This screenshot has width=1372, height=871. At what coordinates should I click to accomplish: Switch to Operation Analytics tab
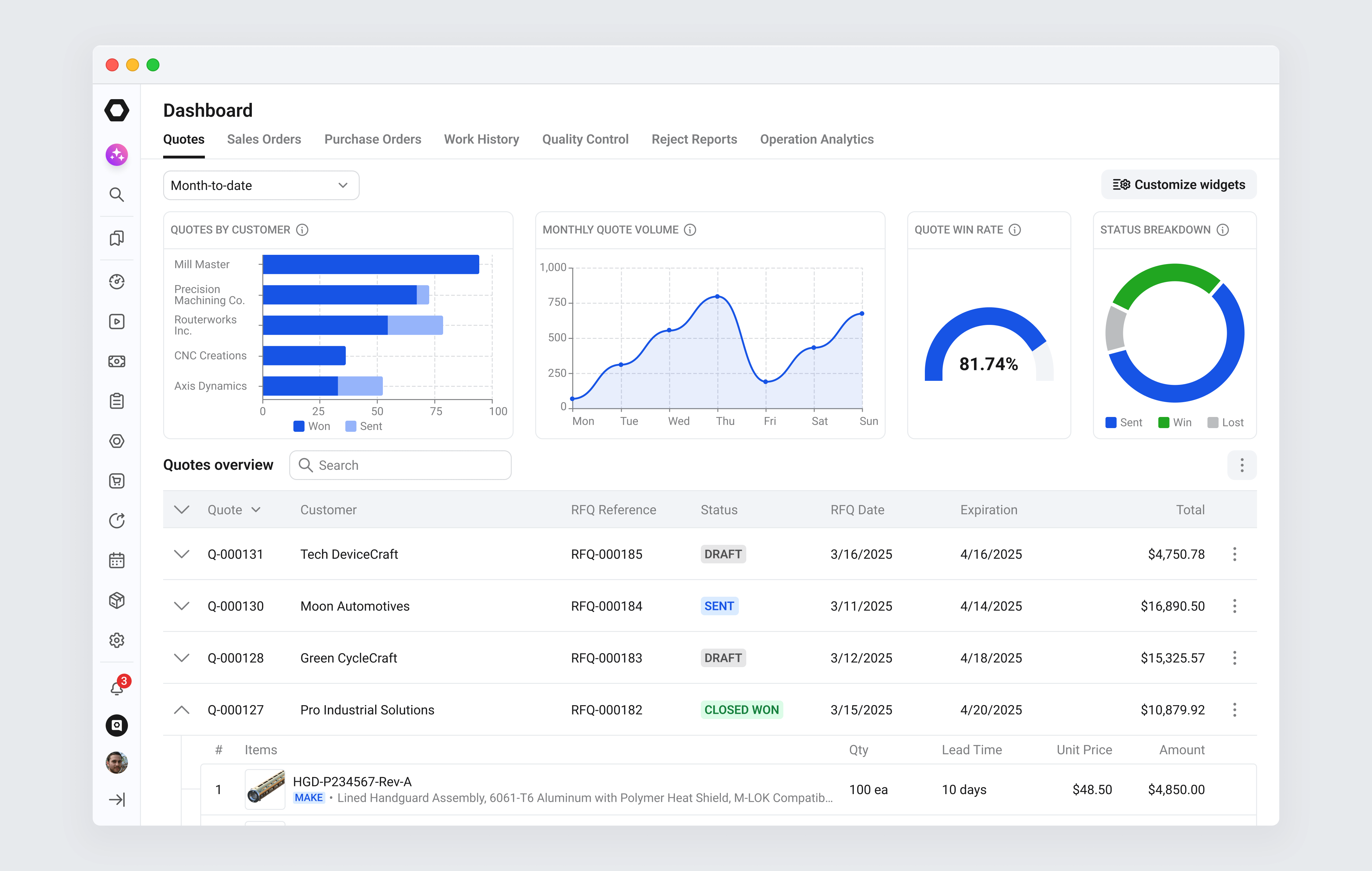click(x=816, y=140)
